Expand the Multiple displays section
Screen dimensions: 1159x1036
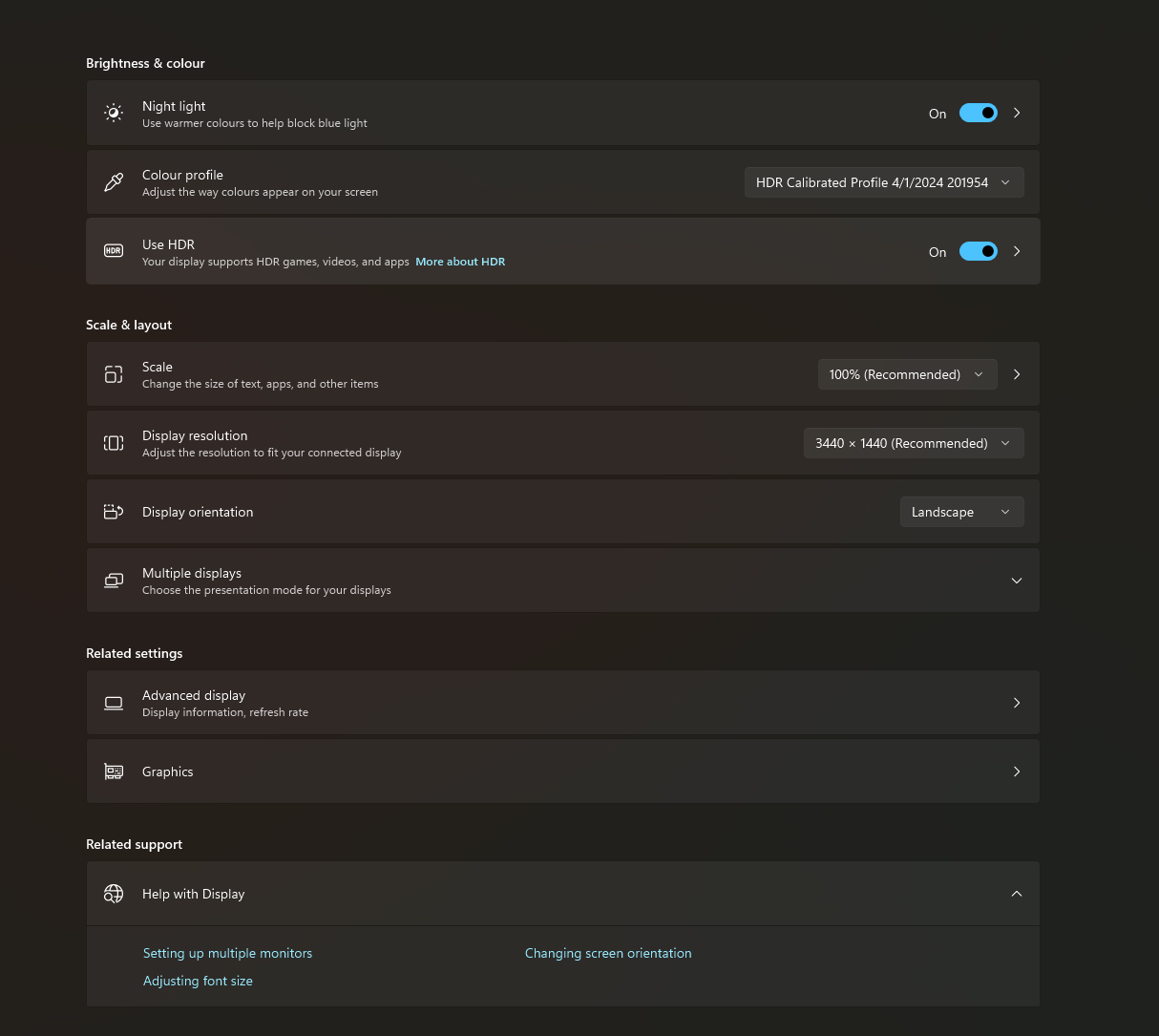click(x=1016, y=581)
